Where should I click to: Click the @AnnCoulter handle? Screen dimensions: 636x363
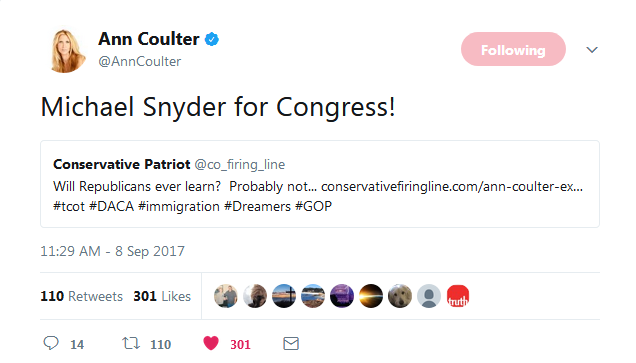click(140, 61)
